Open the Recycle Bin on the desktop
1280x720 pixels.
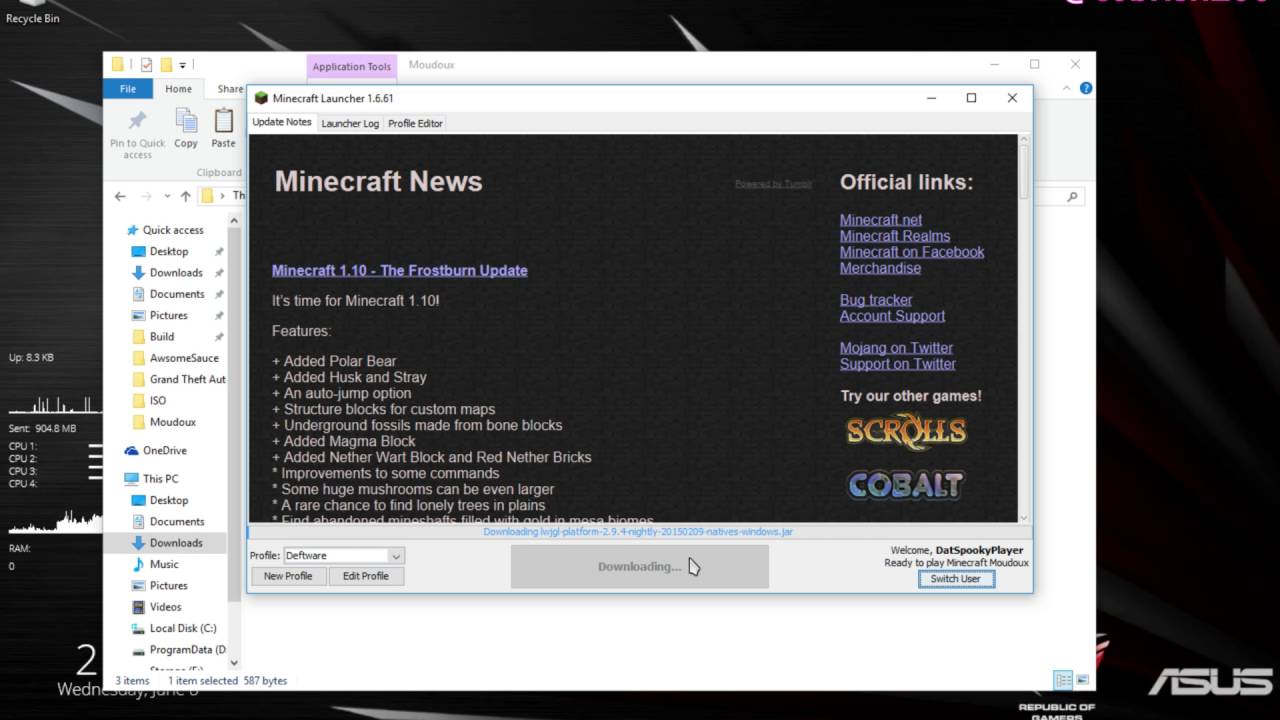click(x=32, y=13)
